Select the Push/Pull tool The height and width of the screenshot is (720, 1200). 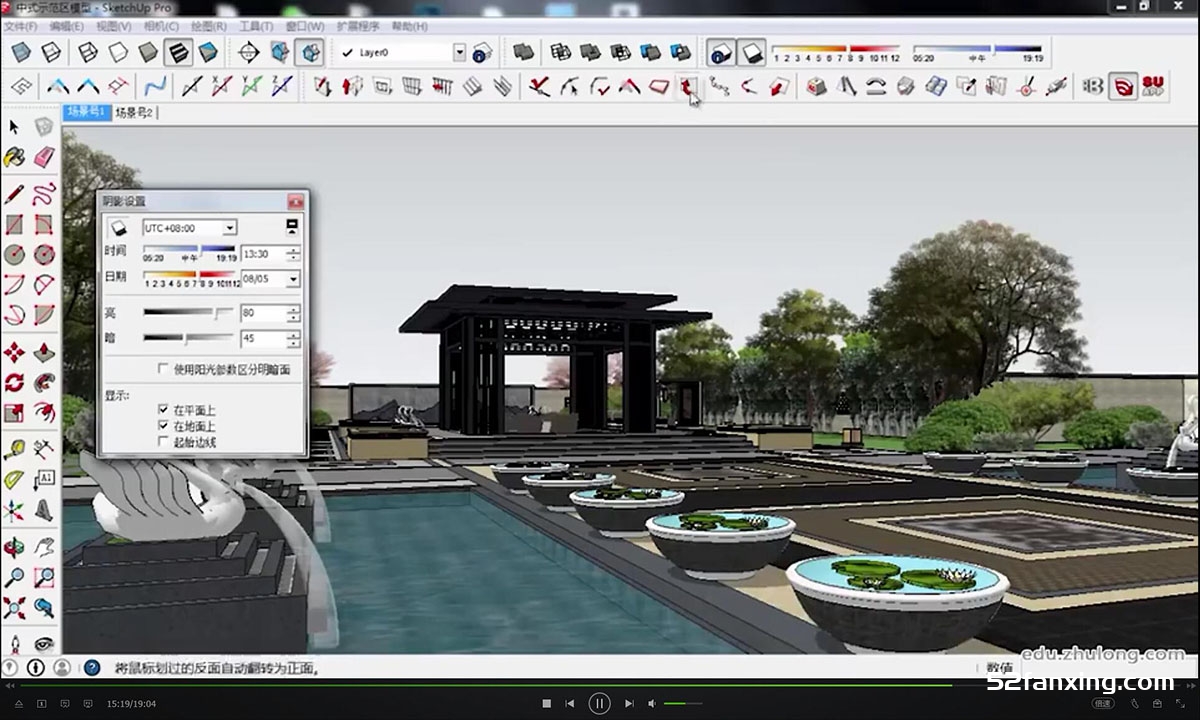[44, 352]
